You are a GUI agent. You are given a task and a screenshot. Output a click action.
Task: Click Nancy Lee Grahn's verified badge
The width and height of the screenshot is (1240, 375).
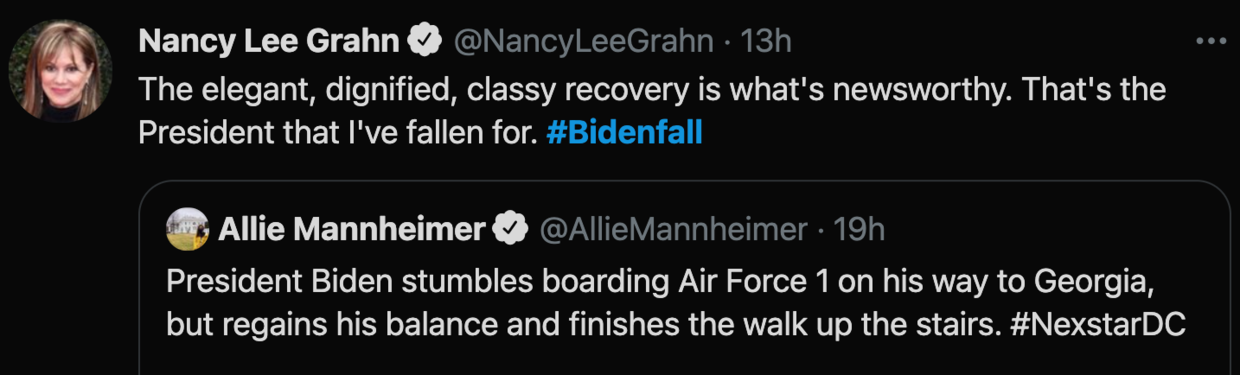427,41
